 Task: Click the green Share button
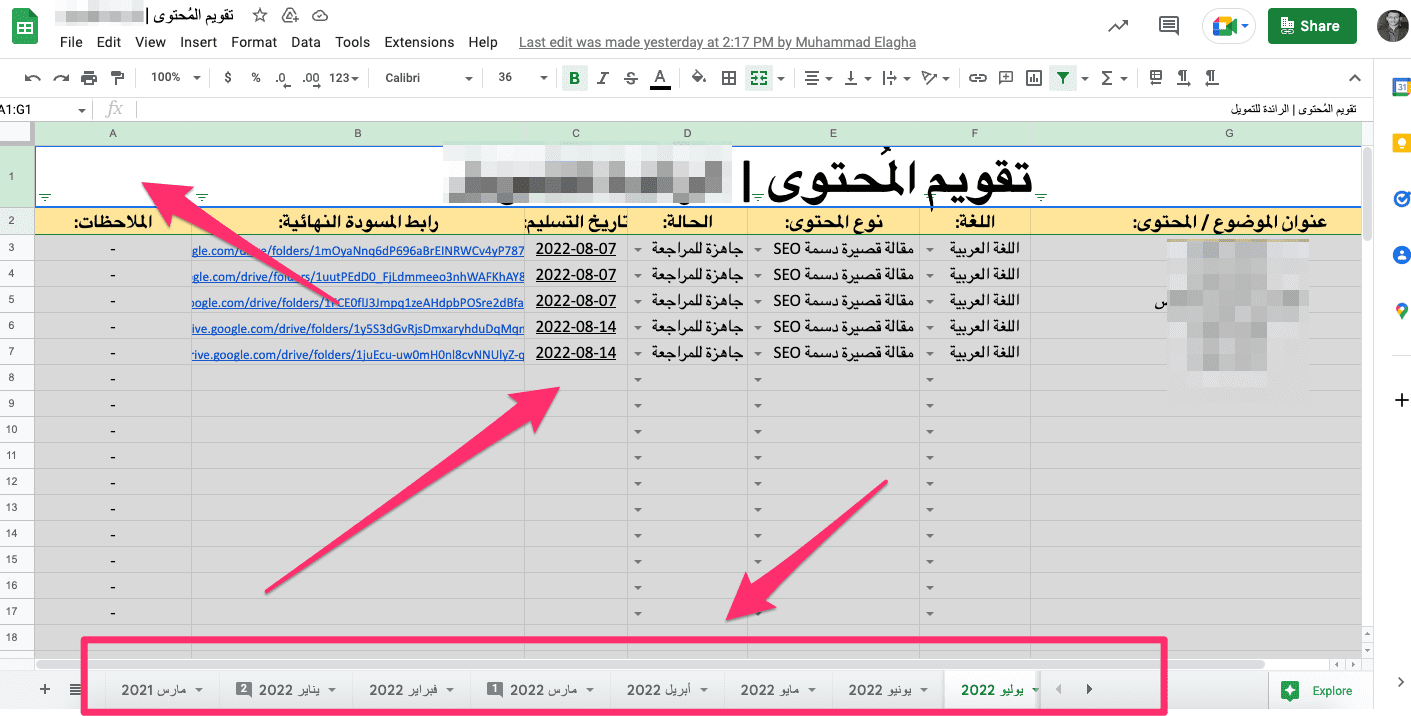[1311, 27]
